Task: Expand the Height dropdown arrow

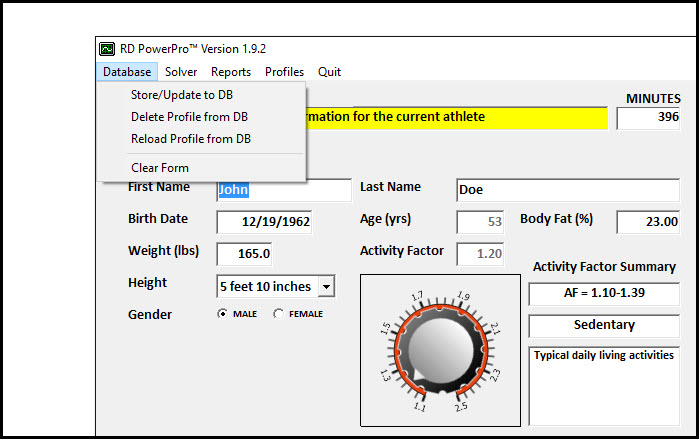Action: [326, 287]
